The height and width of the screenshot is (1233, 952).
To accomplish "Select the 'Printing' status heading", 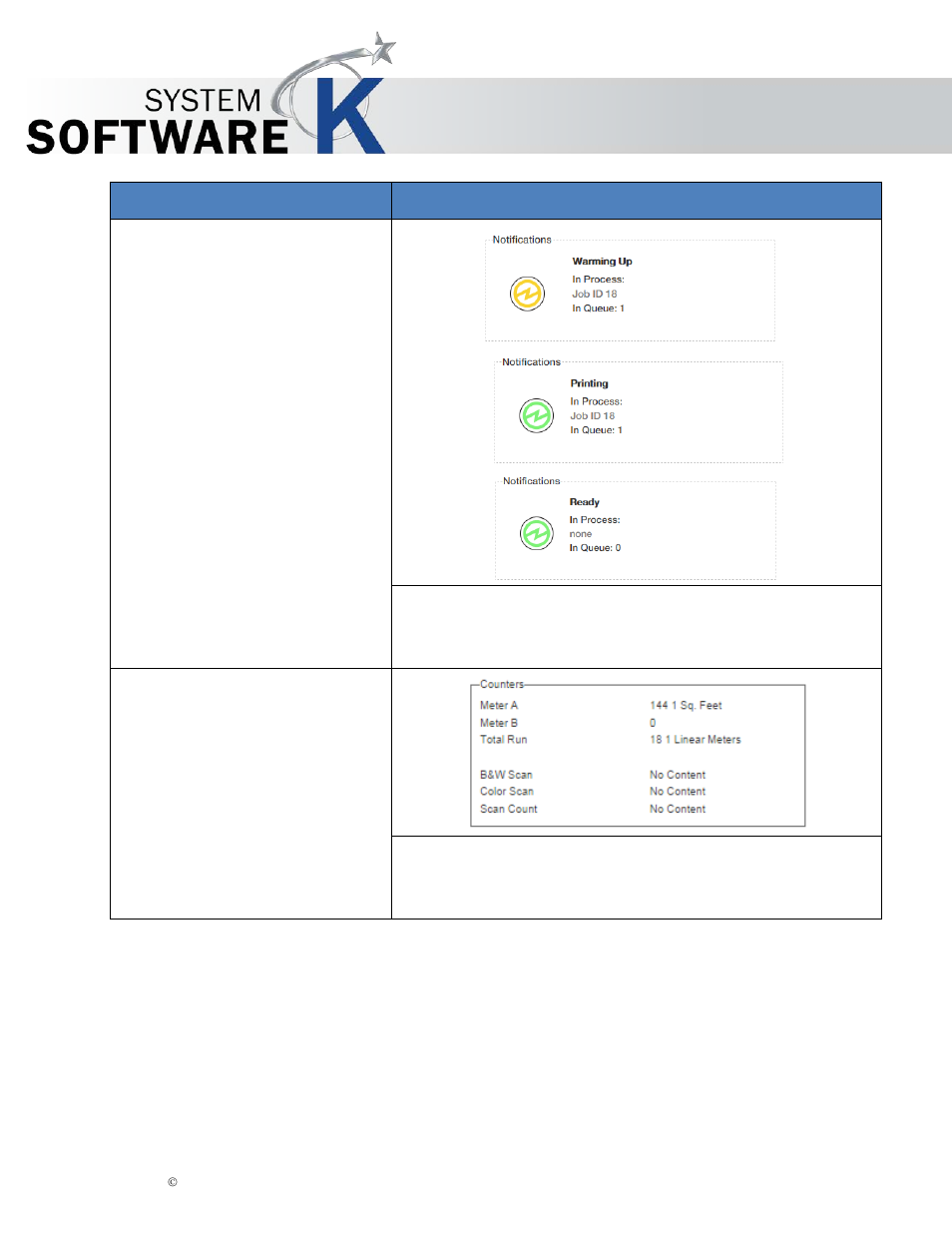I will coord(589,383).
